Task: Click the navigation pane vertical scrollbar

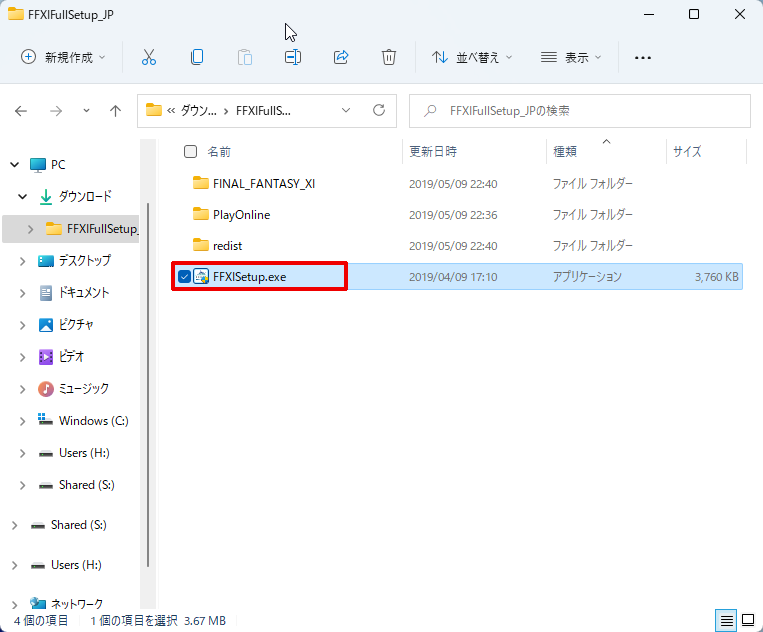Action: tap(148, 384)
